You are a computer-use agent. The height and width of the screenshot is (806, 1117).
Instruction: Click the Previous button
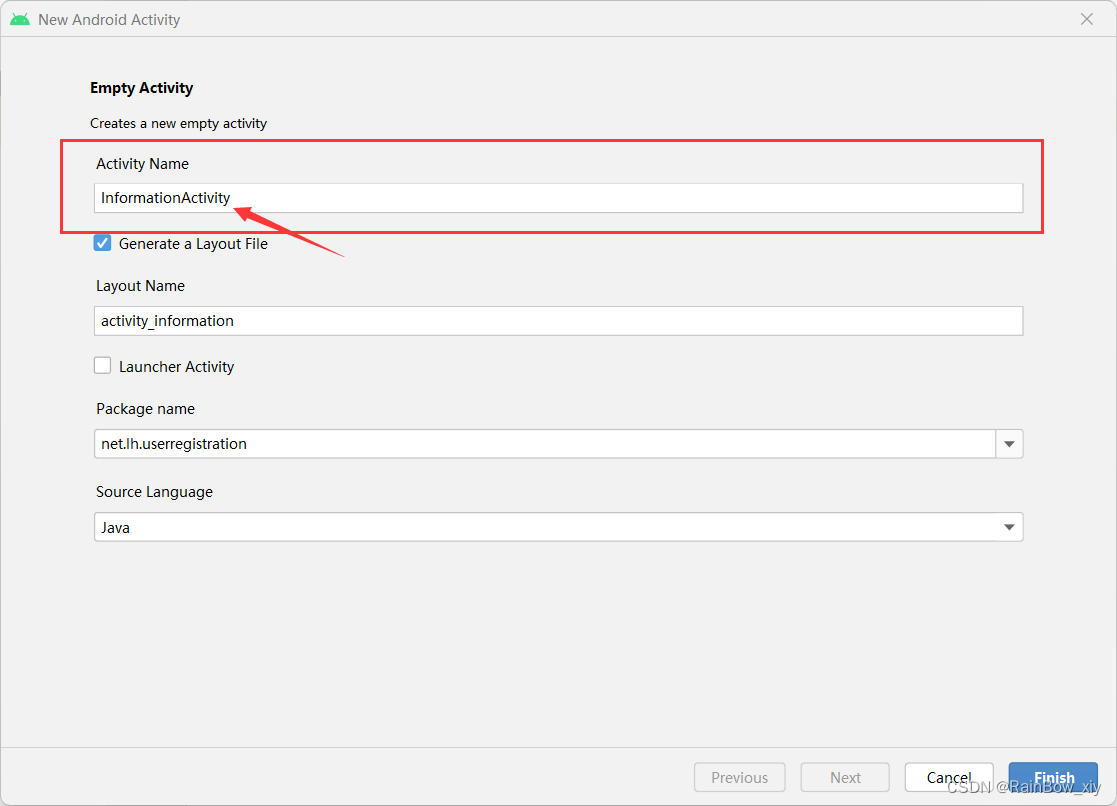point(739,777)
